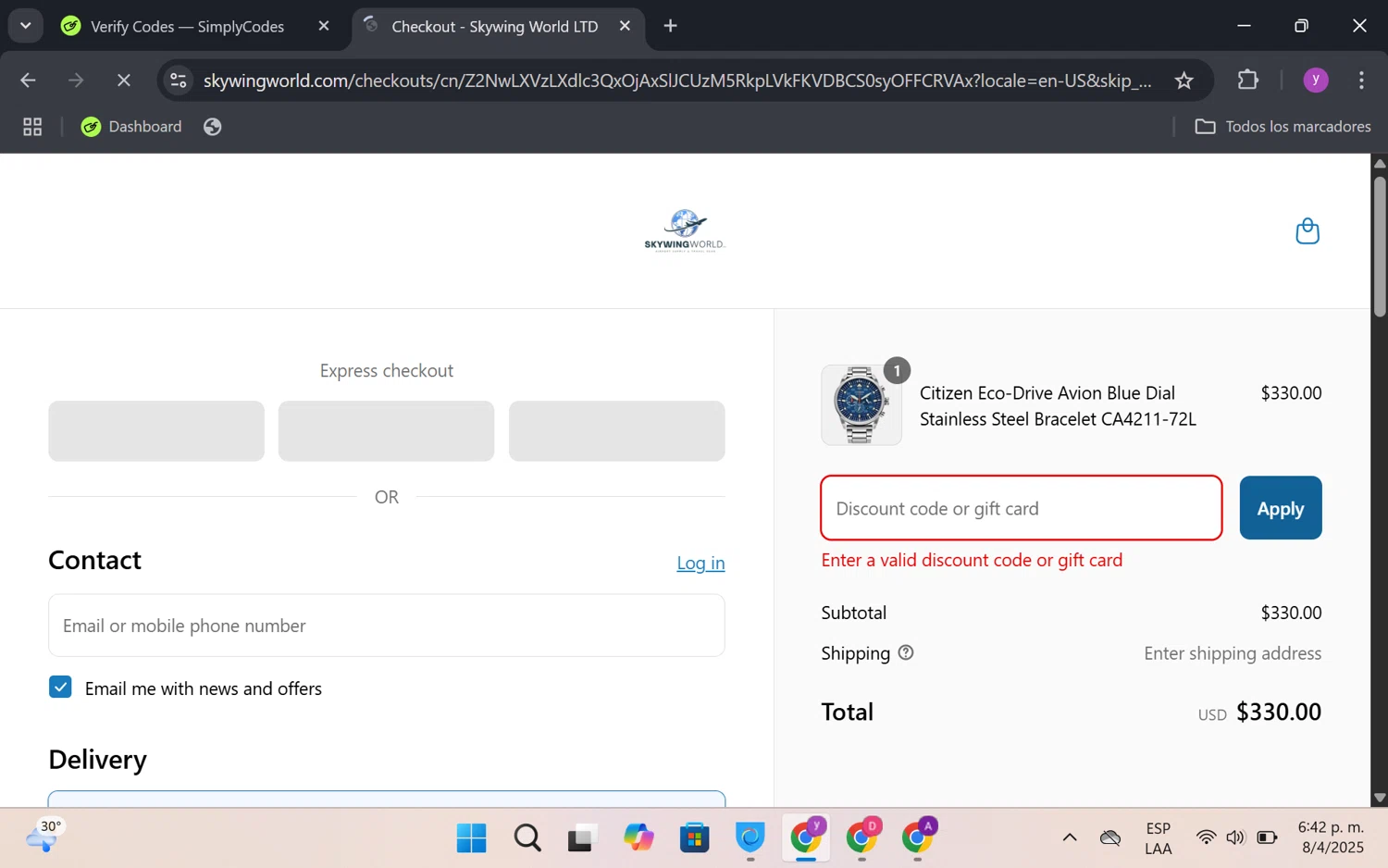Click the Enter a valid discount code error
The height and width of the screenshot is (868, 1388).
[x=972, y=560]
